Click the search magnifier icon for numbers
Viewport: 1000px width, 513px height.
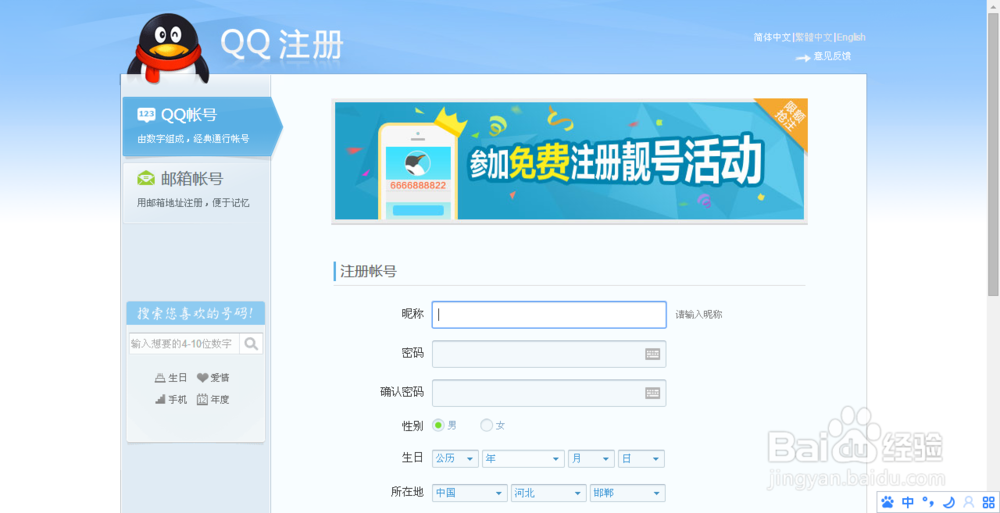(x=251, y=344)
